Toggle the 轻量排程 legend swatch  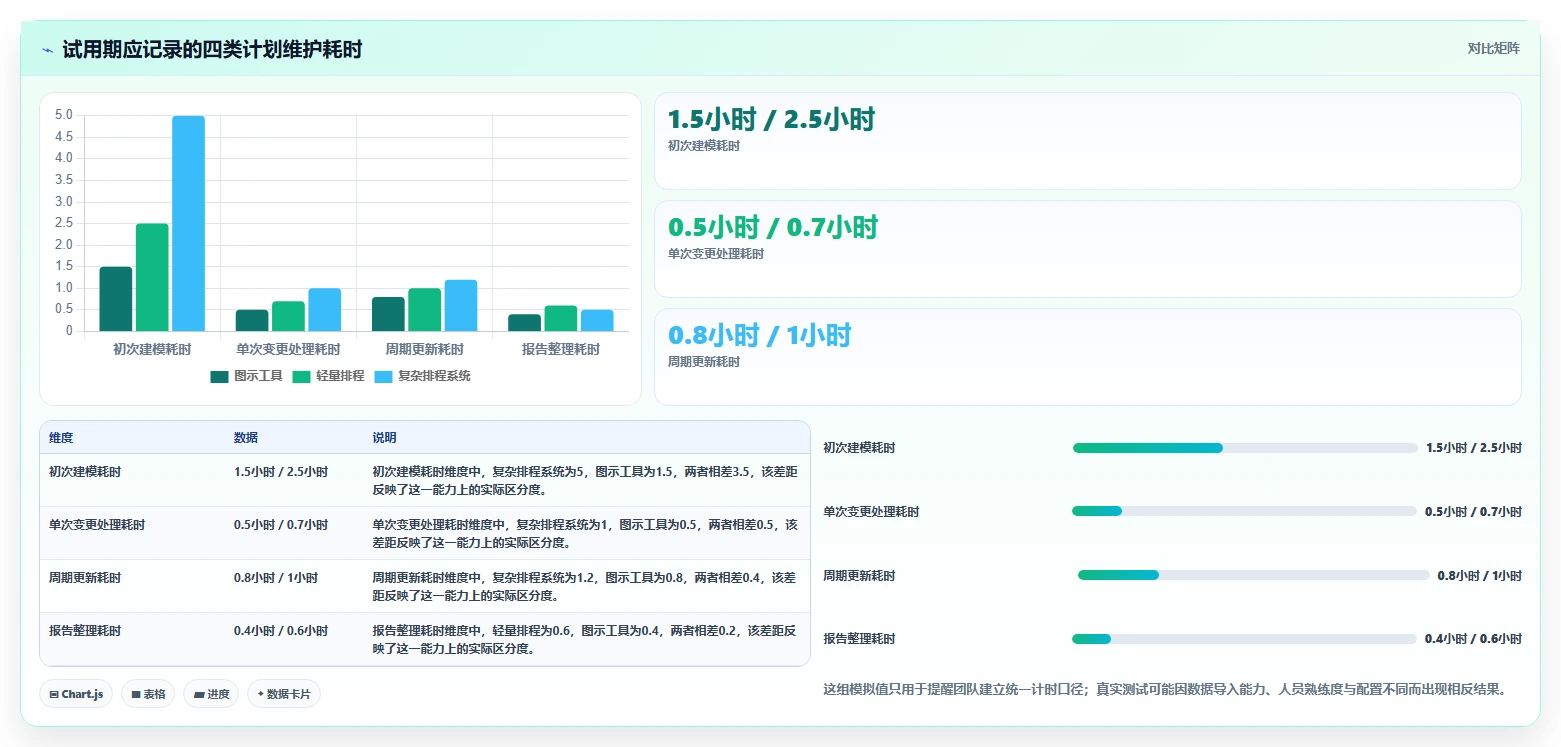pyautogui.click(x=301, y=377)
